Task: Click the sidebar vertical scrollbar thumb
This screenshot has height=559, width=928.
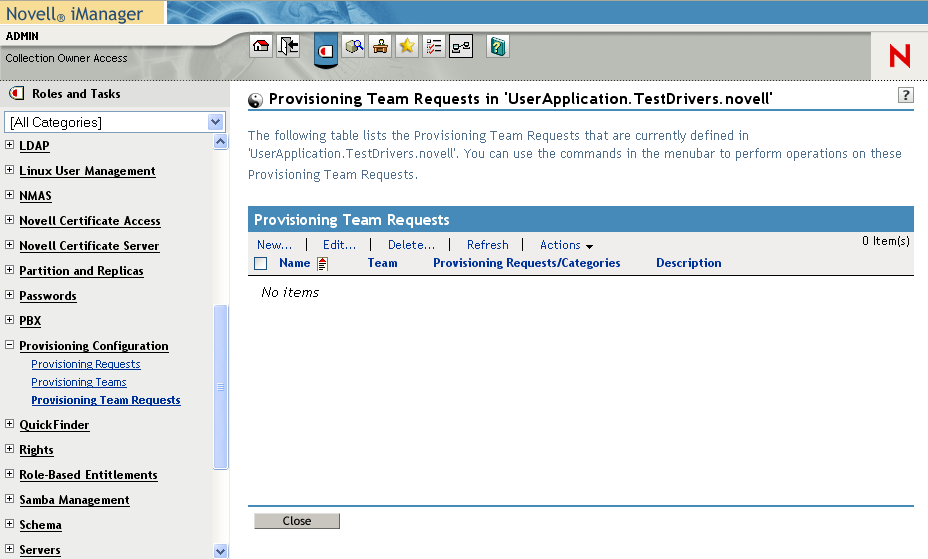Action: pos(220,387)
